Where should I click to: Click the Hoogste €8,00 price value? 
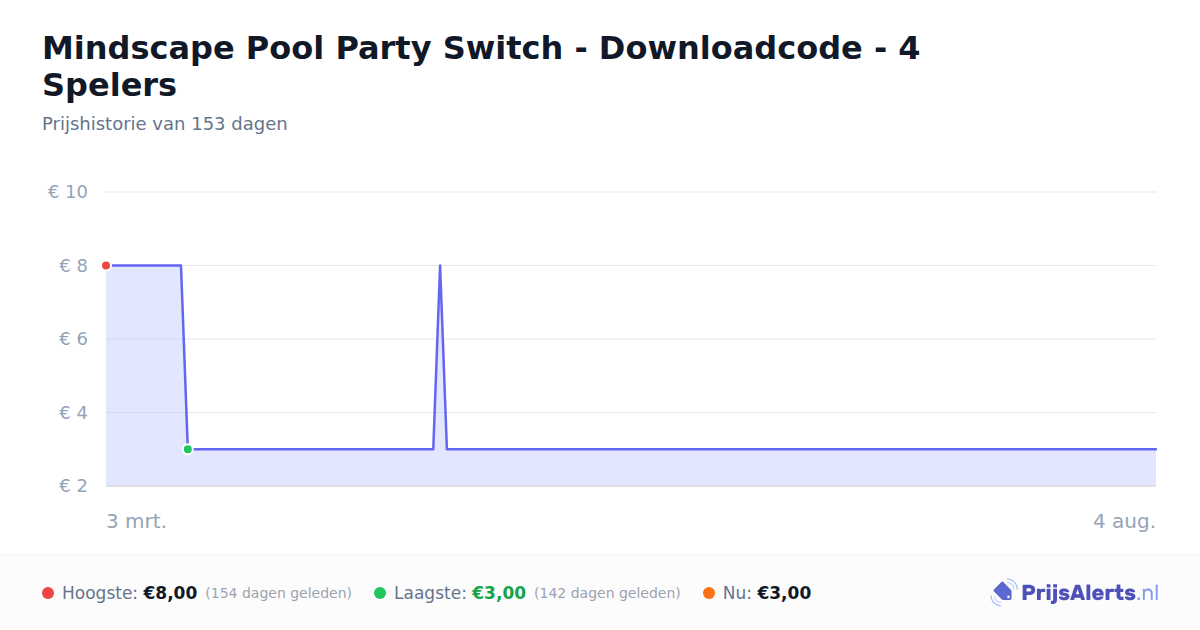(x=170, y=593)
